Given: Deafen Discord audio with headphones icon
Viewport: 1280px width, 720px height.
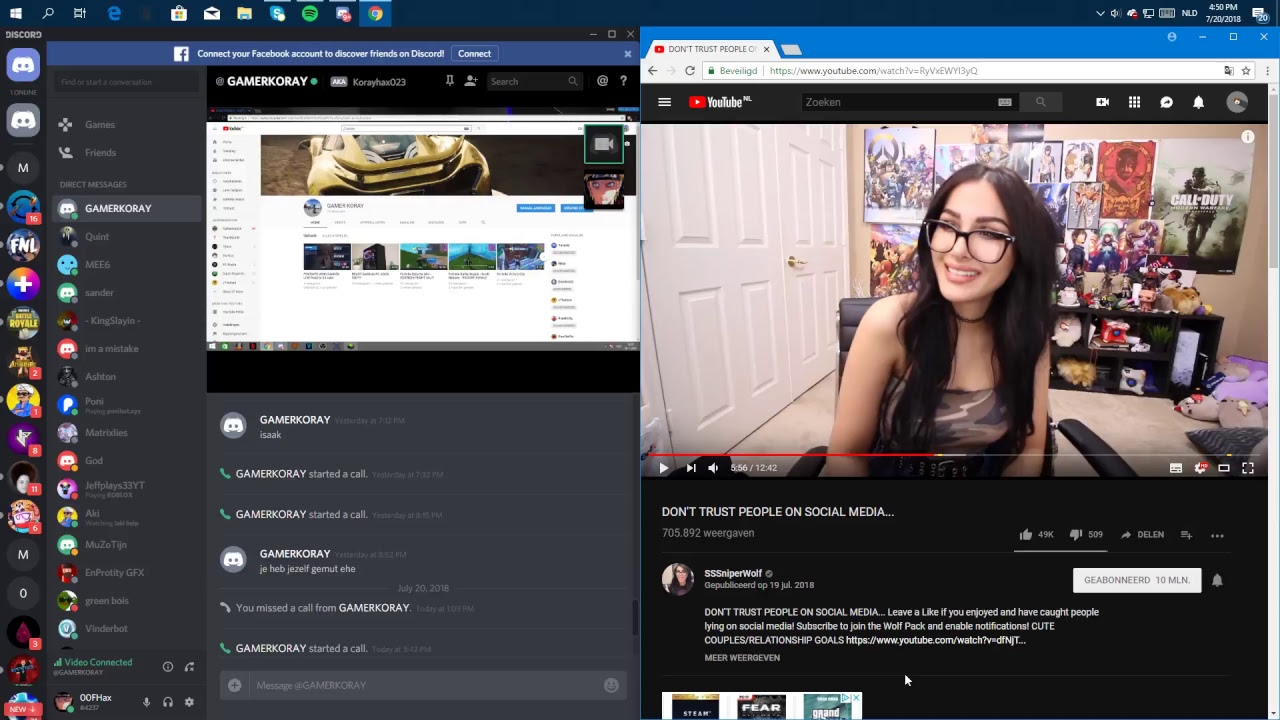Looking at the screenshot, I should [x=168, y=702].
